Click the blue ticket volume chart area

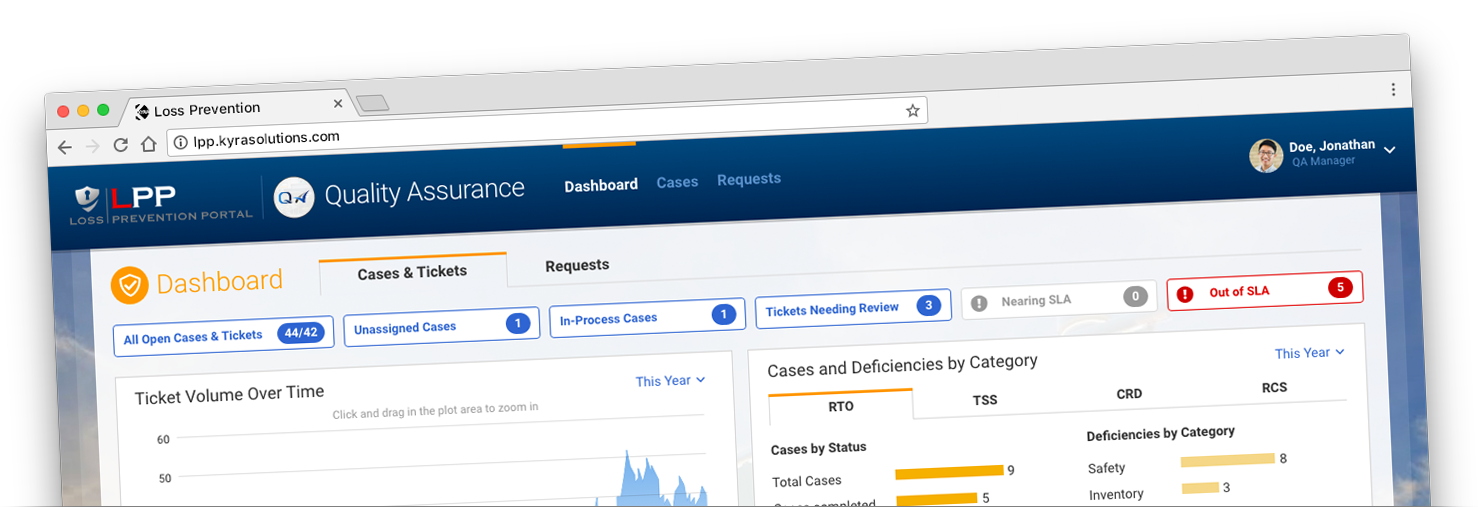650,482
